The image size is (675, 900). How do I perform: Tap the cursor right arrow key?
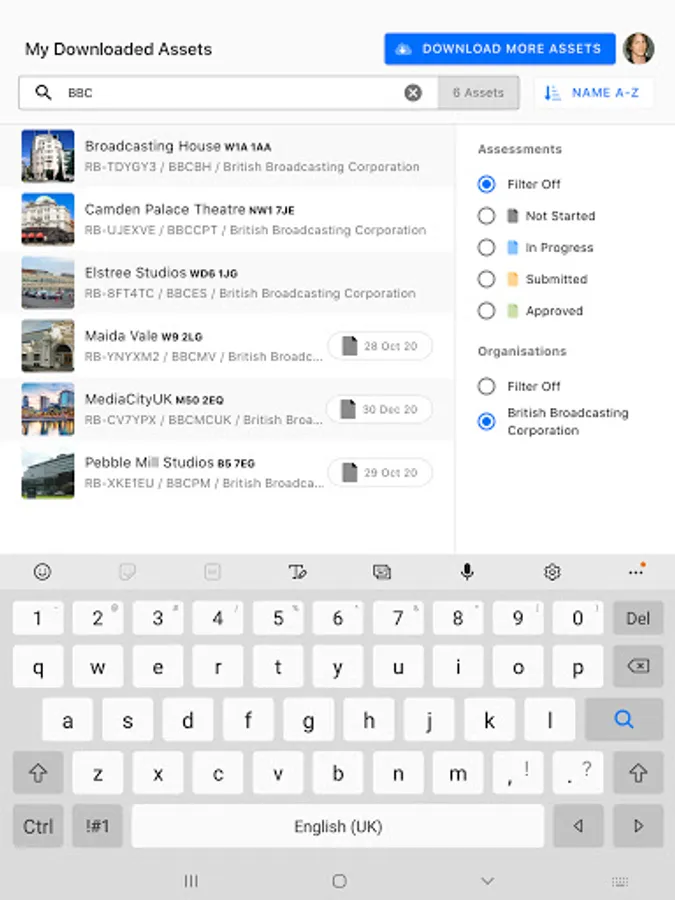[x=638, y=826]
